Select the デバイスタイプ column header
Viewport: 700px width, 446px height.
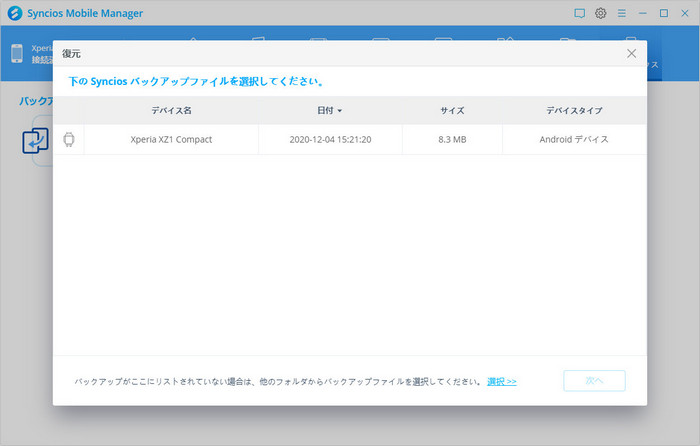click(574, 110)
